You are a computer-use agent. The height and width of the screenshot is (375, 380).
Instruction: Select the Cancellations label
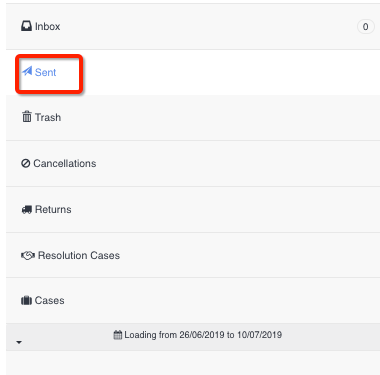pos(65,163)
